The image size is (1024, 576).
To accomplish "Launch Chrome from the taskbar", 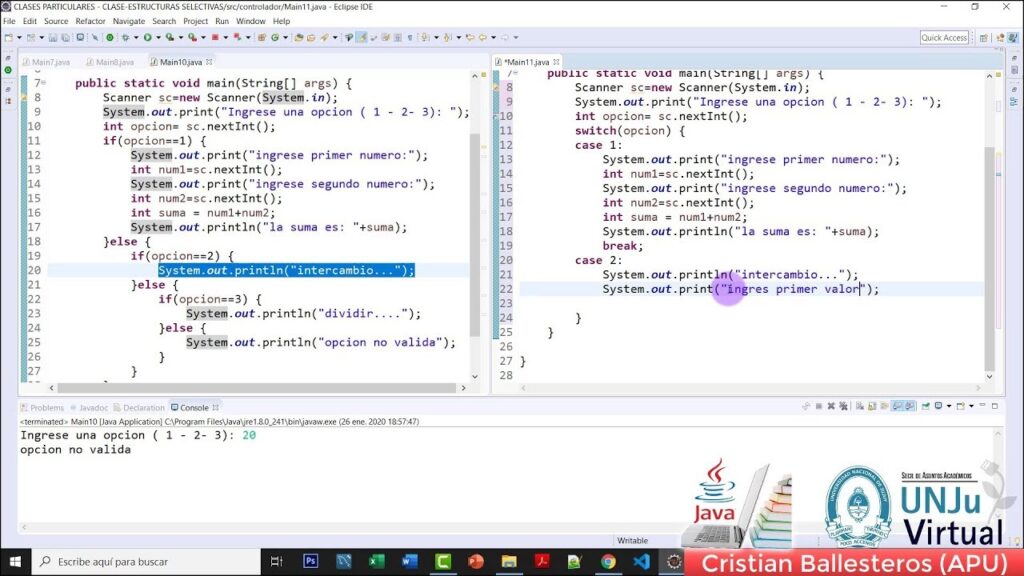I will [x=607, y=562].
